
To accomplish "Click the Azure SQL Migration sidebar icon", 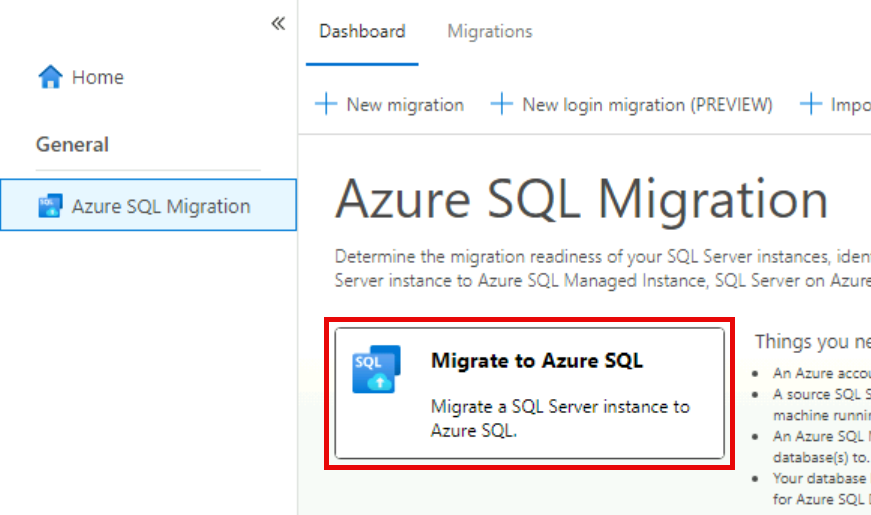I will click(50, 207).
